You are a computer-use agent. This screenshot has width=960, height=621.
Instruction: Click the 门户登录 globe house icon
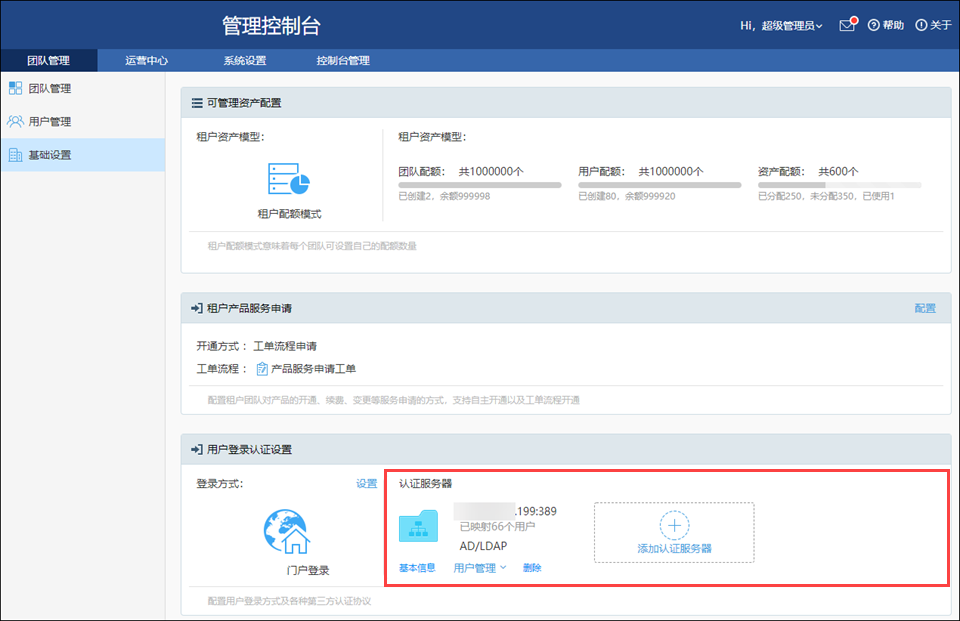[x=286, y=532]
